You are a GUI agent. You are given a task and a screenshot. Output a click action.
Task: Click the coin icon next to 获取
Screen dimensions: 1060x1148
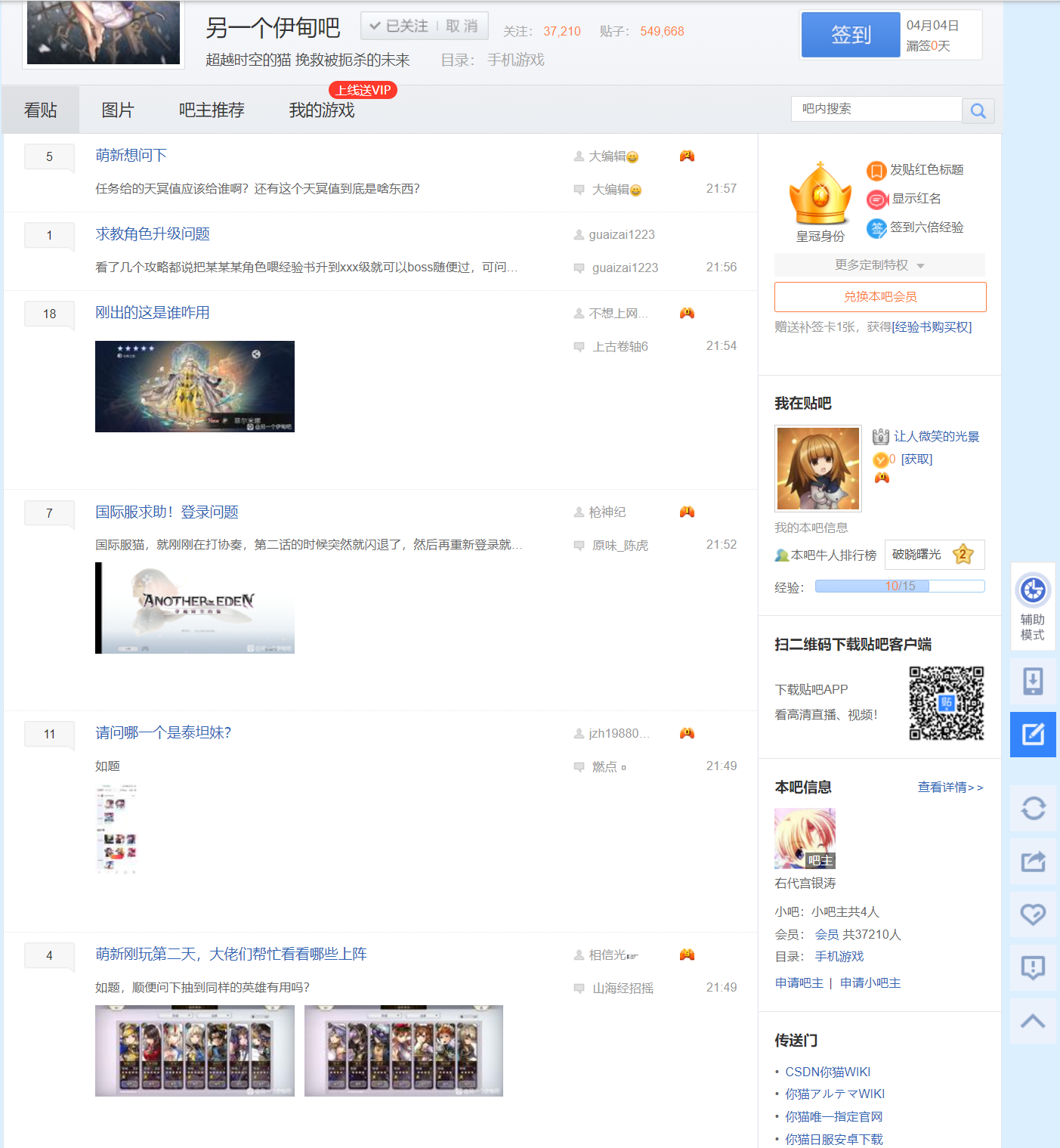[880, 460]
